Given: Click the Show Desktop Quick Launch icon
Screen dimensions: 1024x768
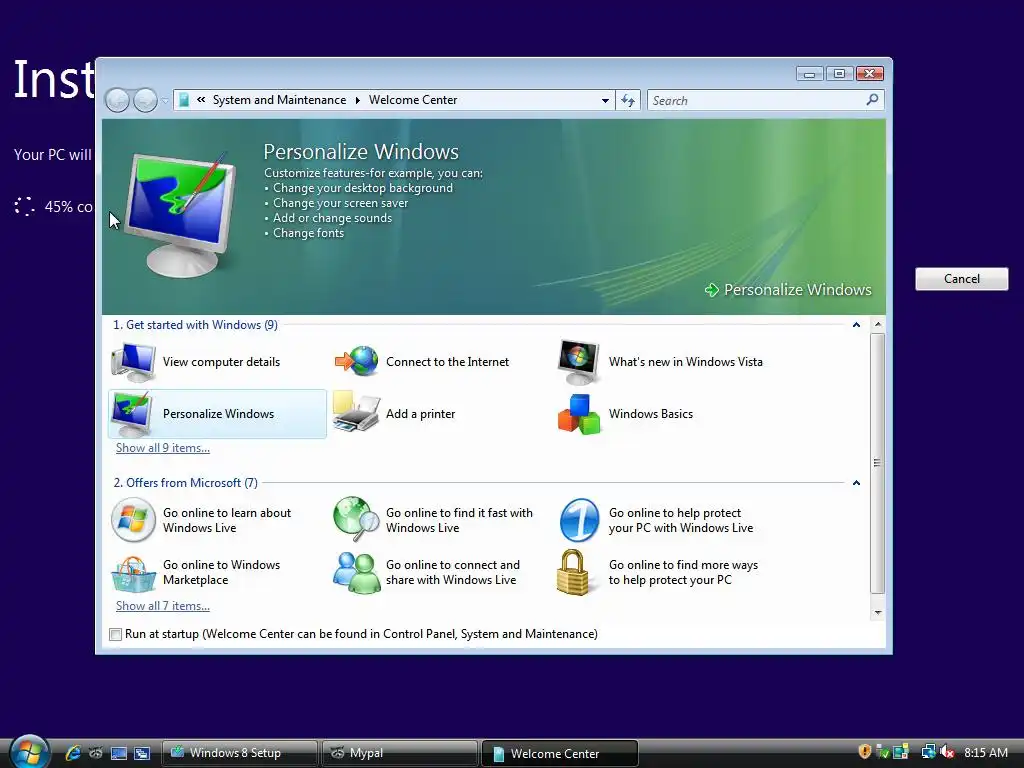Looking at the screenshot, I should [x=119, y=753].
